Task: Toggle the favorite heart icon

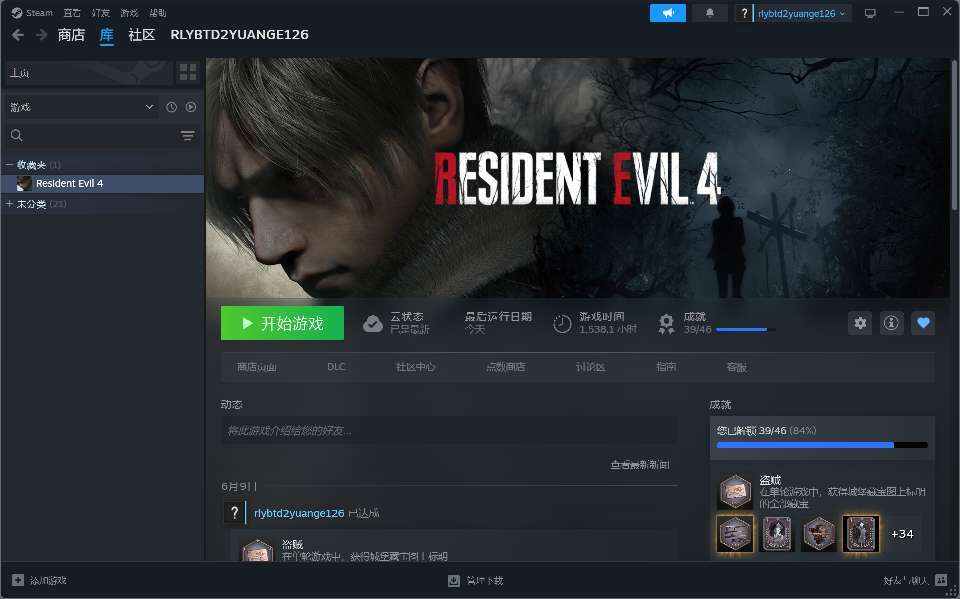Action: pos(923,323)
